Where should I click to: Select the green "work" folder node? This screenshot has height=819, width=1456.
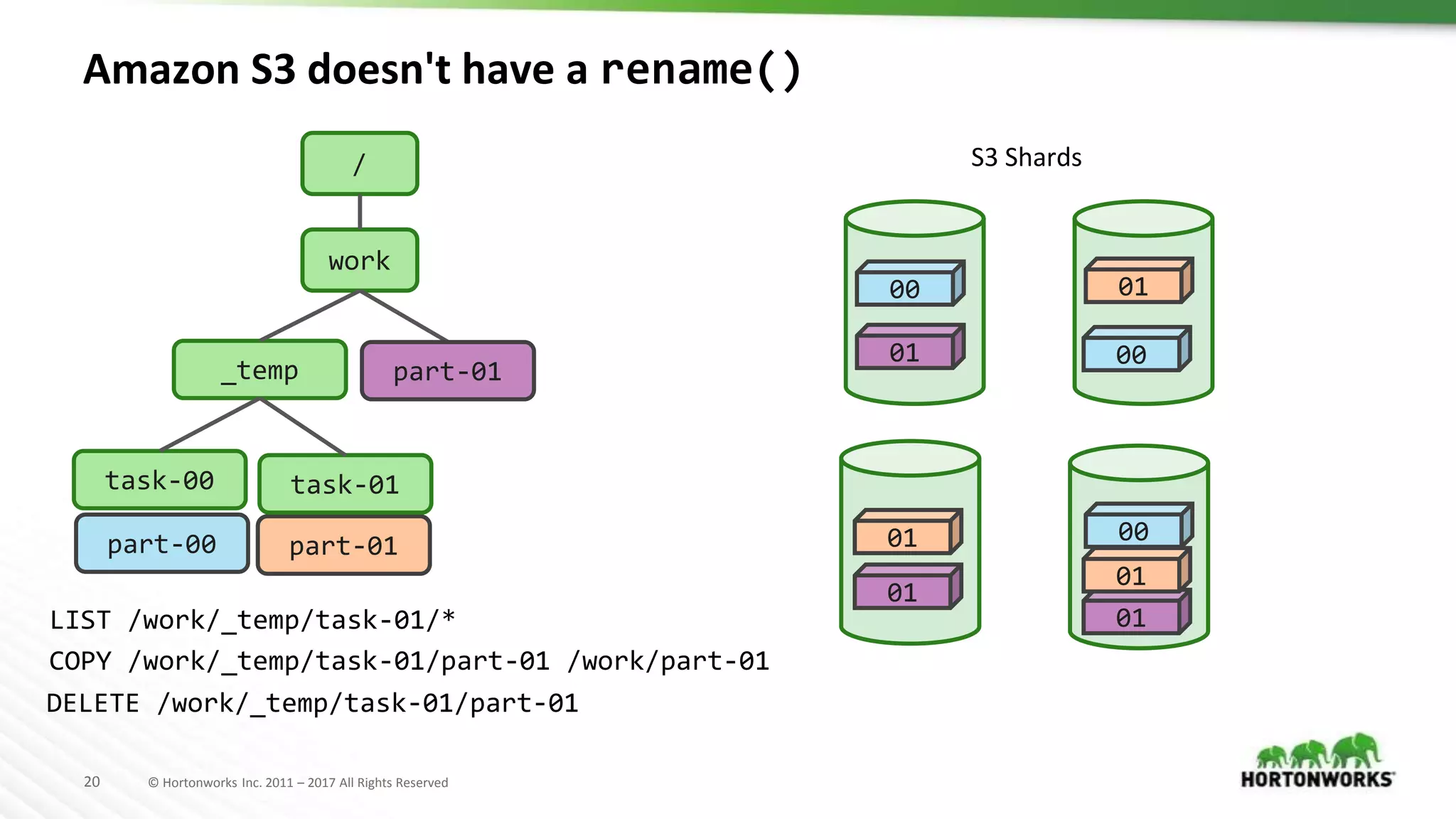360,260
